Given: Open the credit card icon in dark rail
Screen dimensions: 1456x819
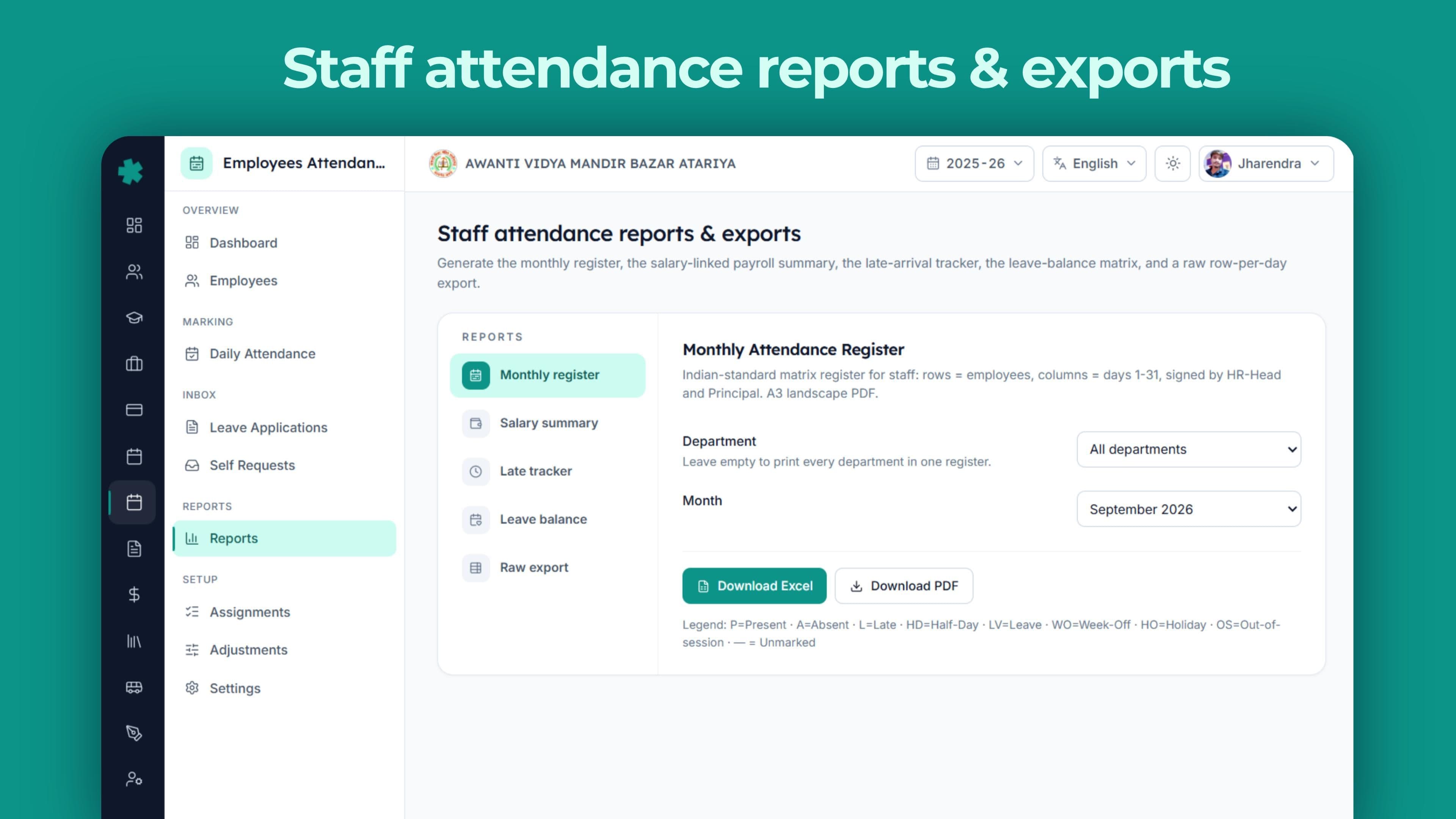Looking at the screenshot, I should tap(134, 410).
